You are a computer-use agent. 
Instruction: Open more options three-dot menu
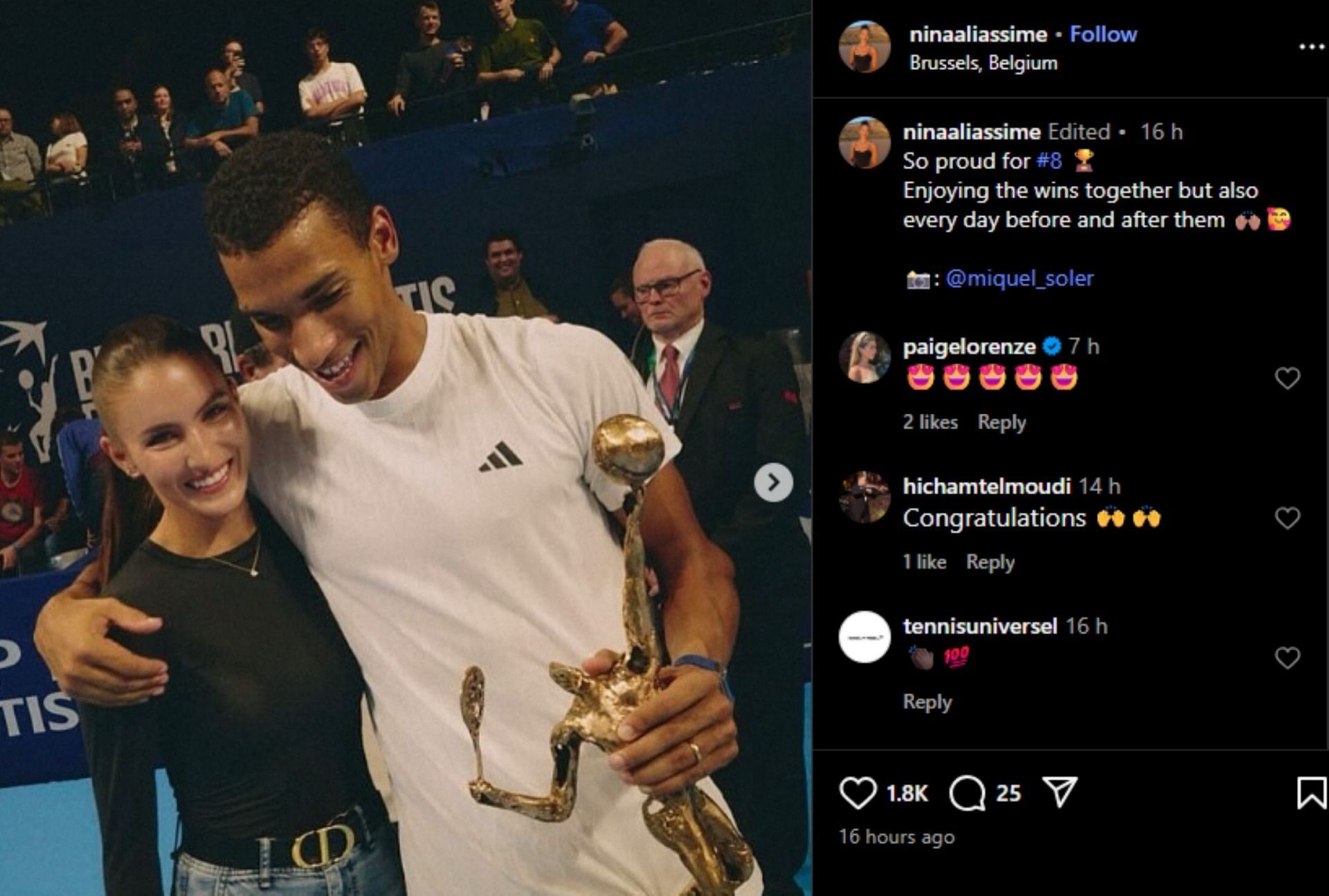pos(1311,47)
